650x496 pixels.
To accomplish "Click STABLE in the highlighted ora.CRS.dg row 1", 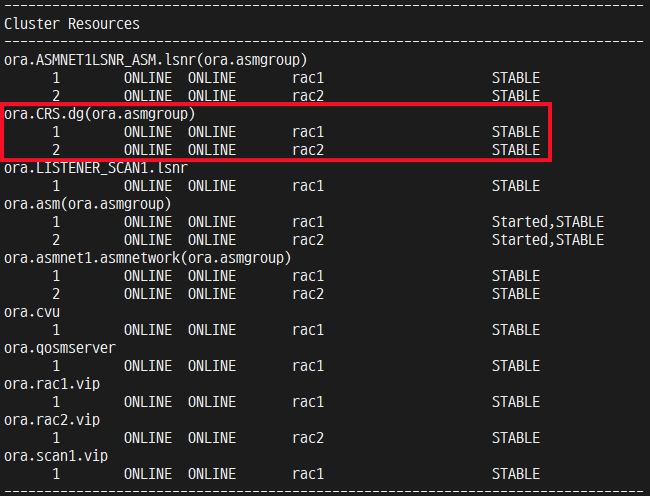I will 516,132.
